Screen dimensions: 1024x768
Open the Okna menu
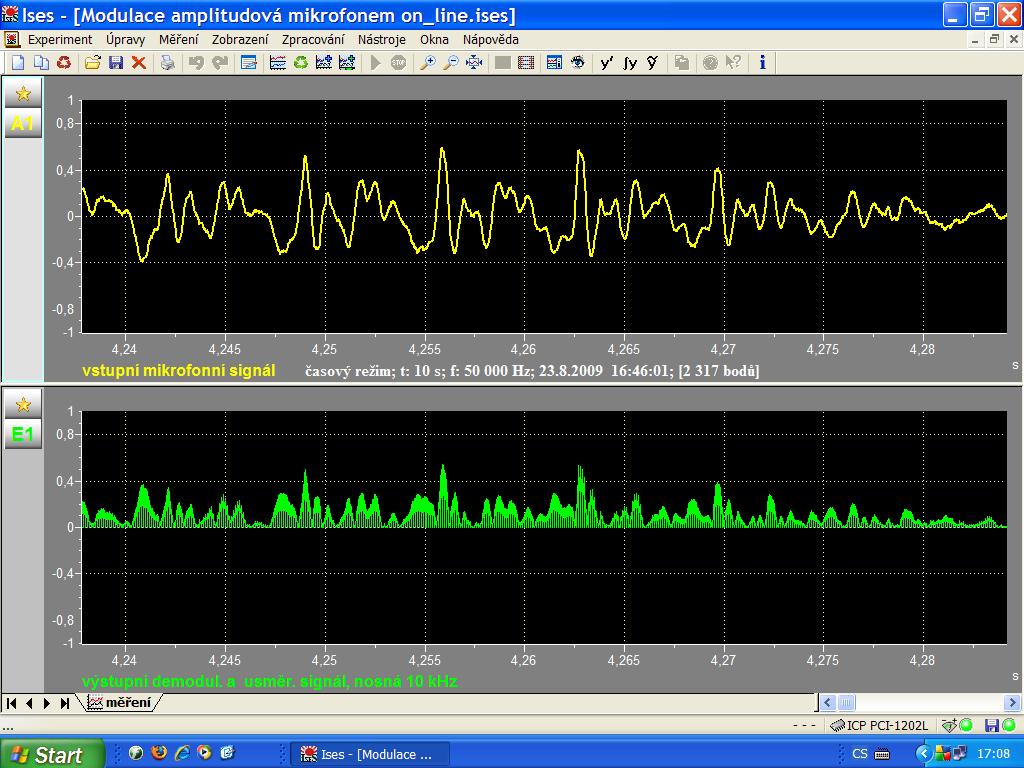[434, 40]
